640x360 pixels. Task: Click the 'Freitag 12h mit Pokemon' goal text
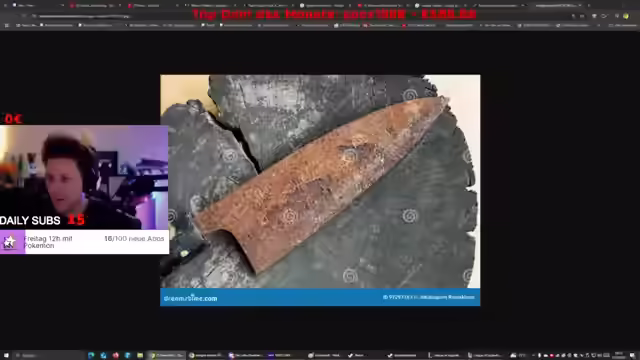[x=48, y=242]
